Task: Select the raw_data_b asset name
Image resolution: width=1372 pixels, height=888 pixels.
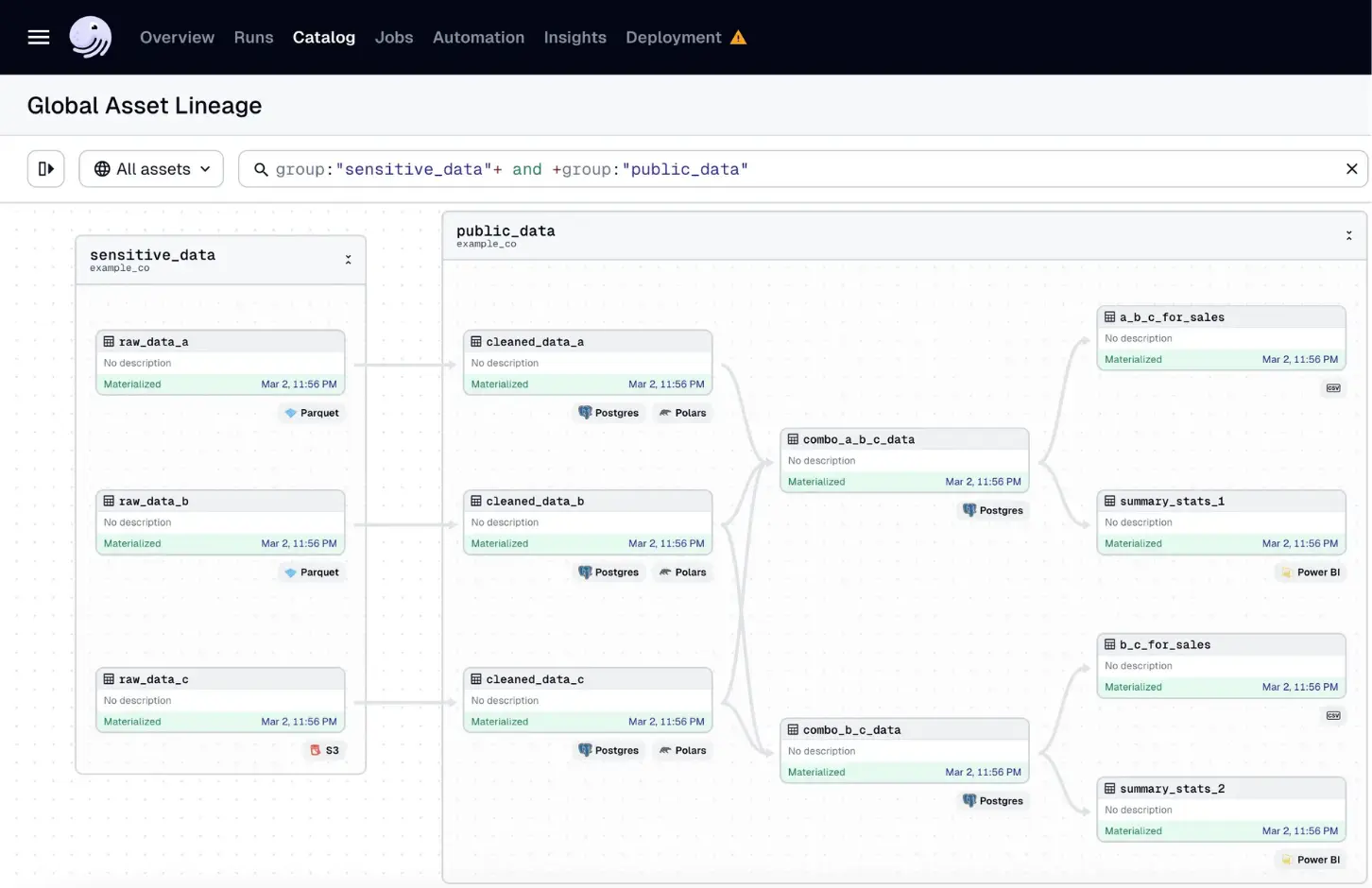Action: [x=154, y=502]
